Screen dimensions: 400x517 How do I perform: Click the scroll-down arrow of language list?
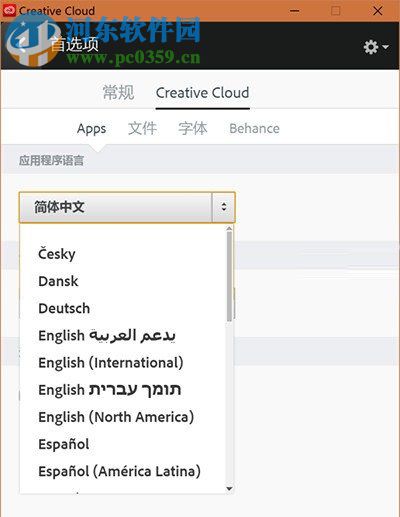(x=229, y=489)
